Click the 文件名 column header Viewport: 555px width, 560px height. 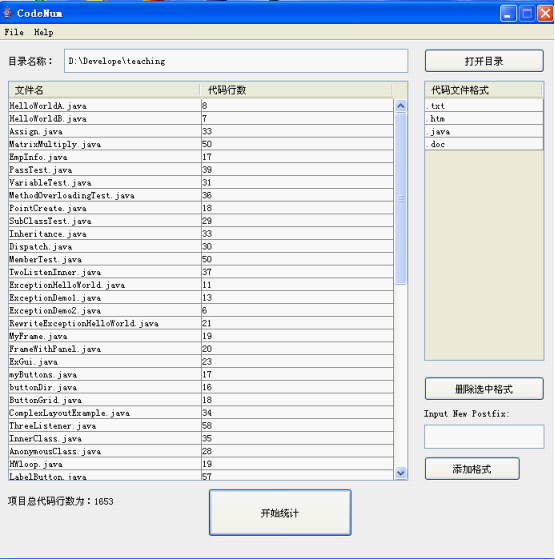(104, 90)
